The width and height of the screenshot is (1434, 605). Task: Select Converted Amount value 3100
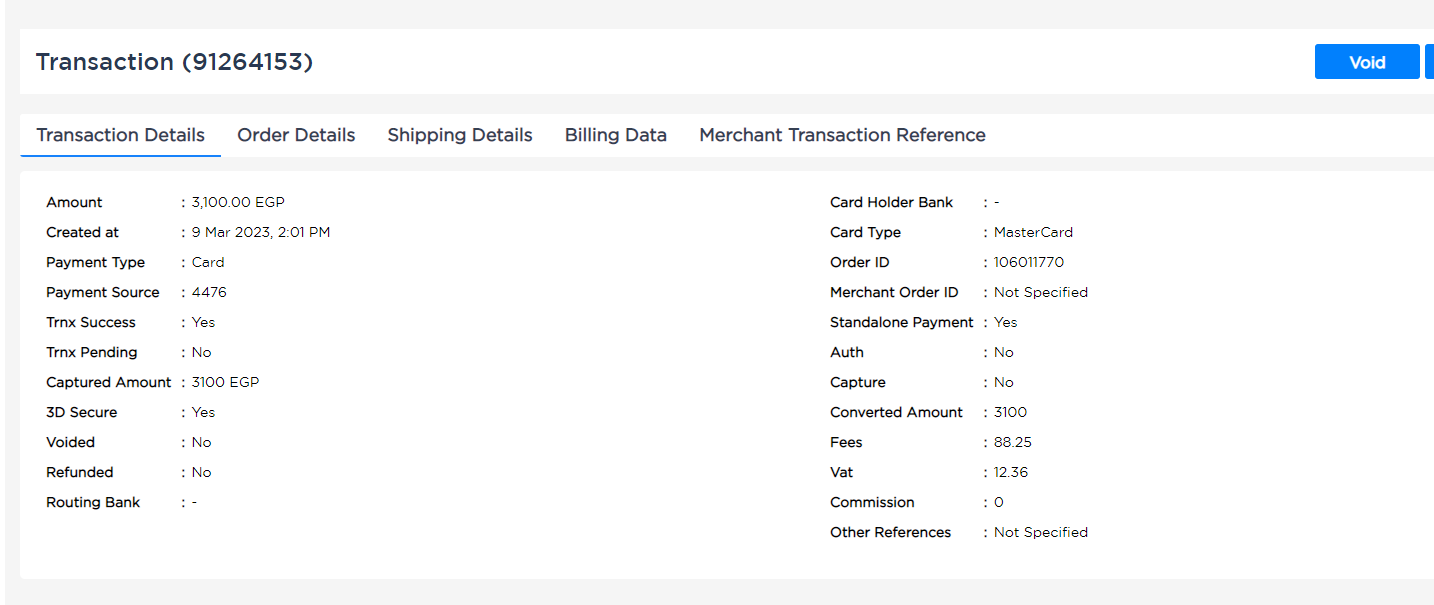pos(1010,412)
